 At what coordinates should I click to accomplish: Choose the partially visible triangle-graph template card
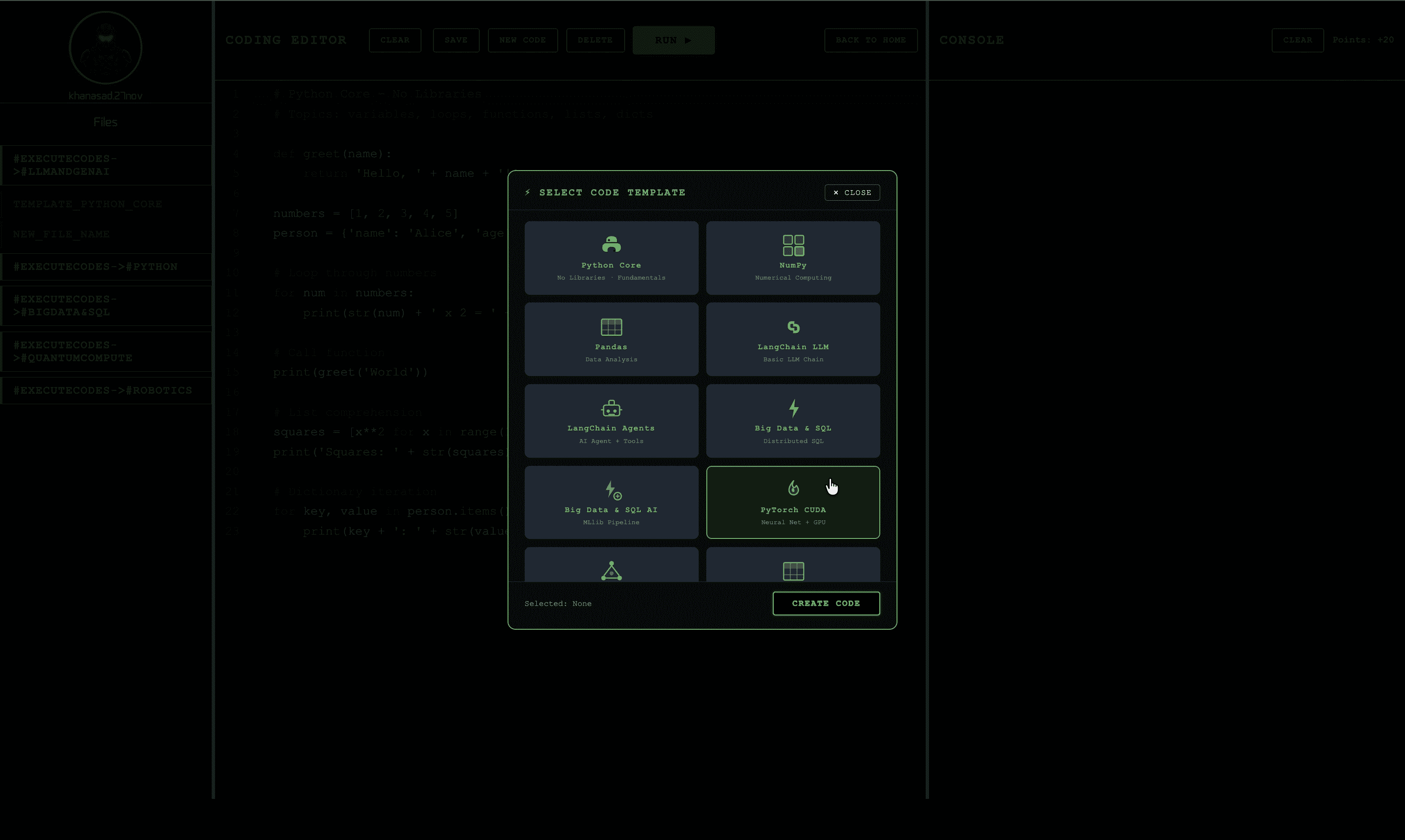611,564
